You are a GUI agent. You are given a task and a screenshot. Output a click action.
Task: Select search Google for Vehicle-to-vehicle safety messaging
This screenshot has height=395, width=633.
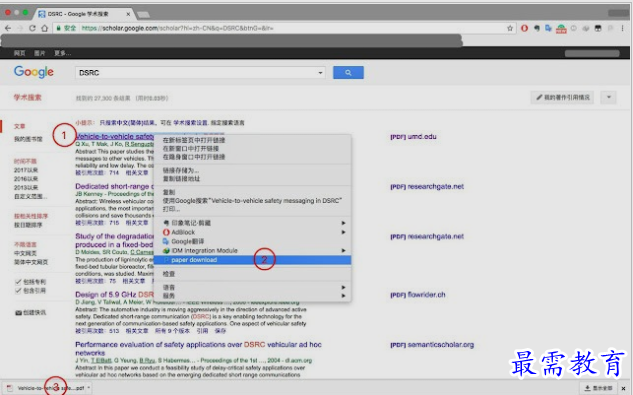pos(252,201)
